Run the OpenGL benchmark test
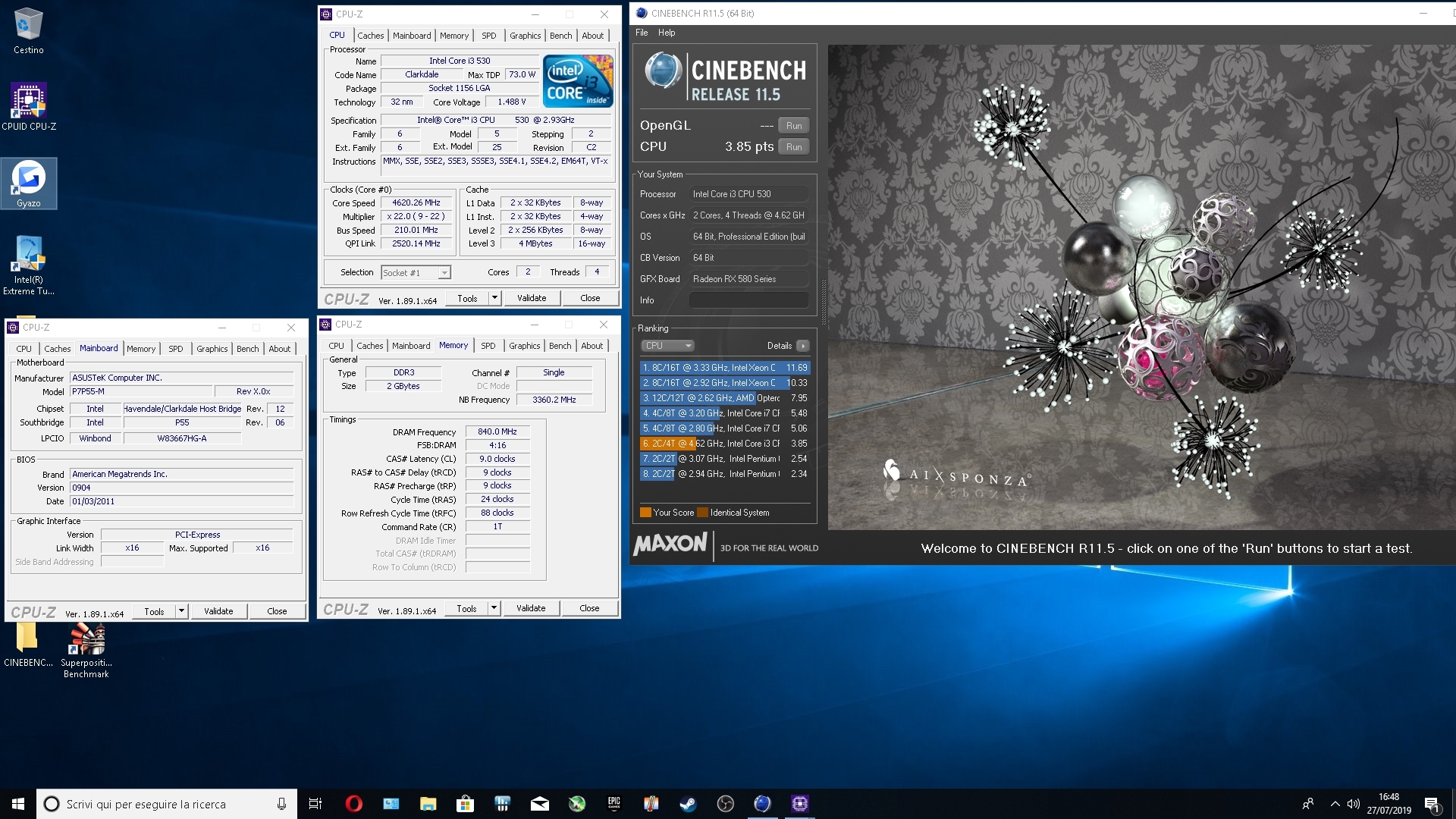The image size is (1456, 819). (x=793, y=126)
